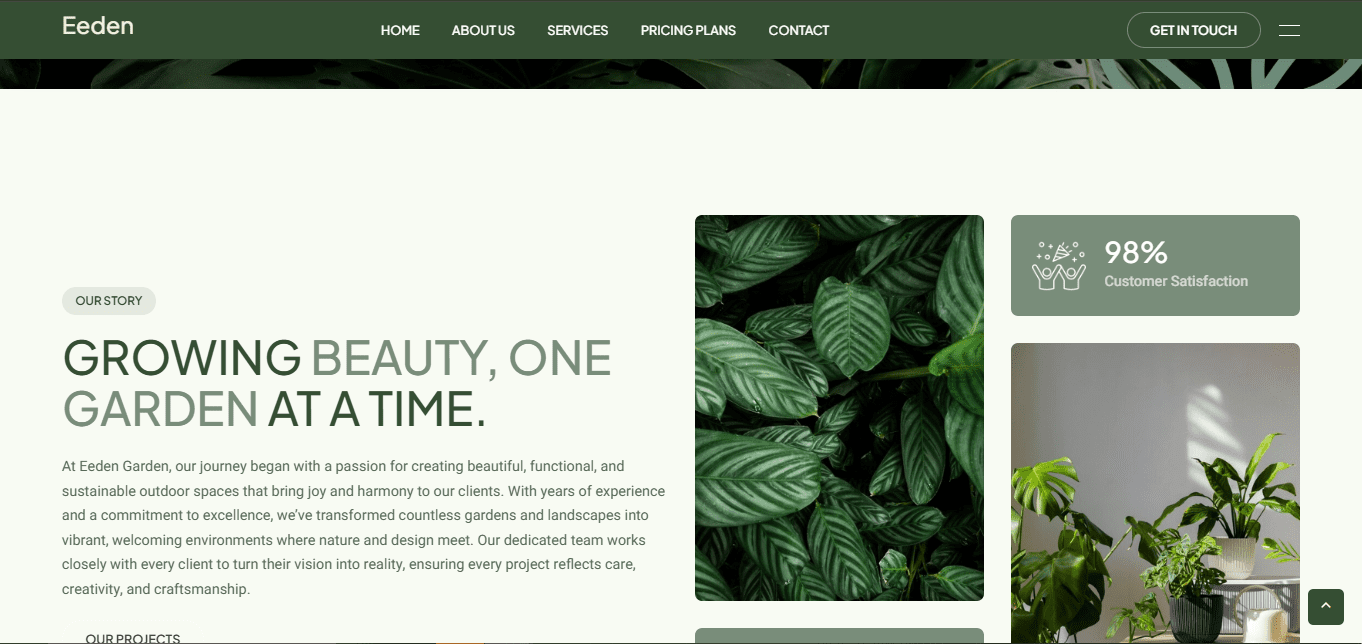Open PRICING PLANS from the navbar
The width and height of the screenshot is (1362, 644).
tap(688, 30)
